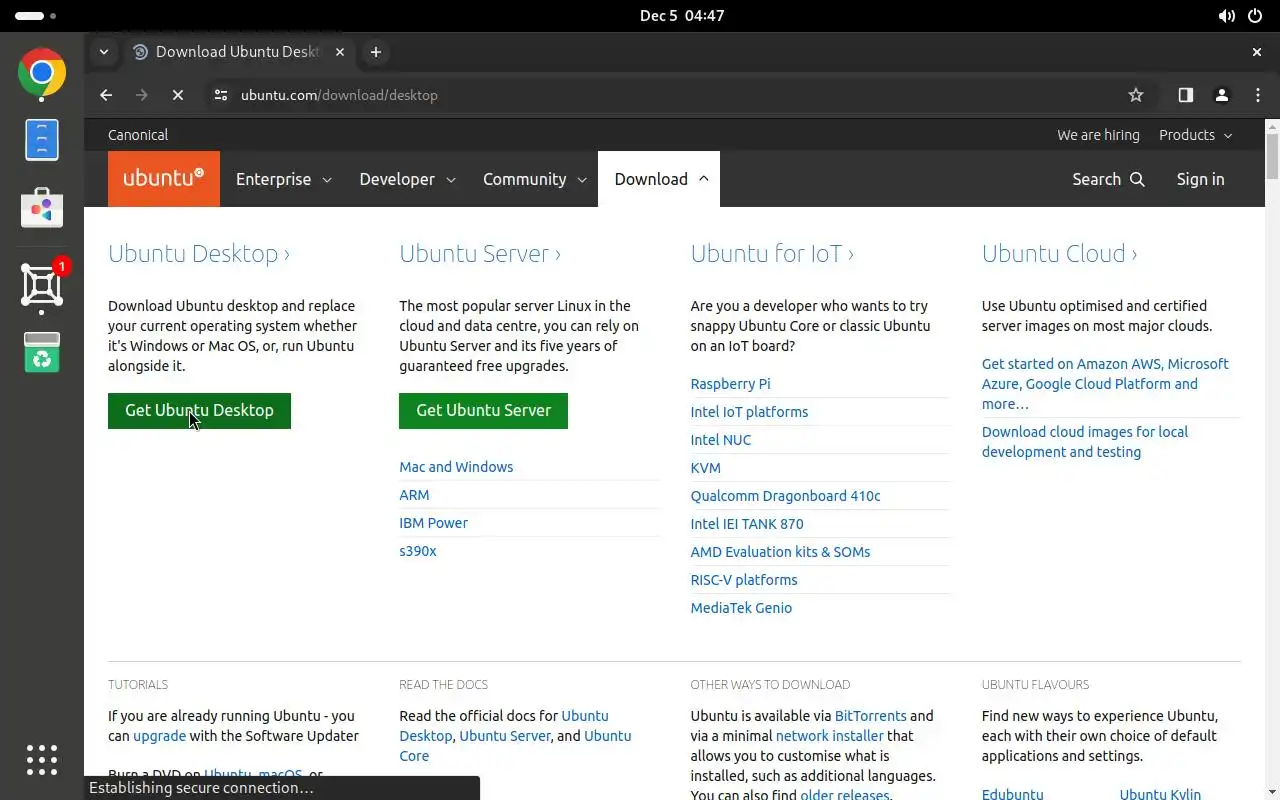
Task: Click Canonical in top bar
Action: pos(138,135)
